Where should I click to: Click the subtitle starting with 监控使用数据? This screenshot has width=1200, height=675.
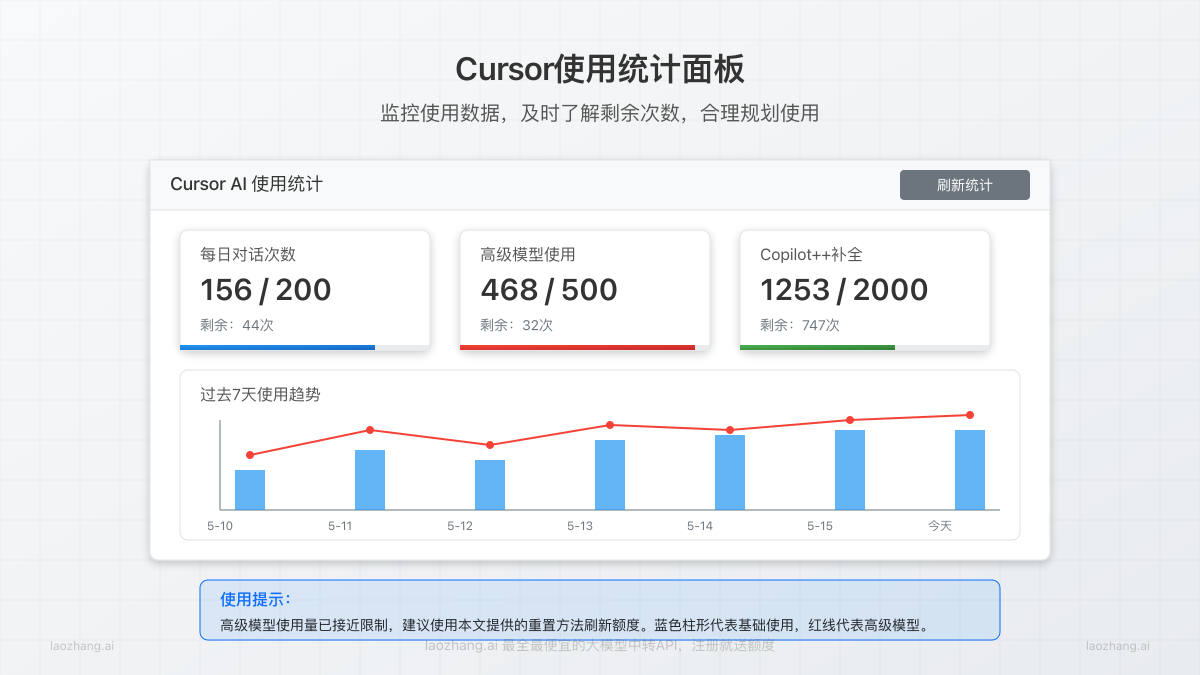click(600, 113)
